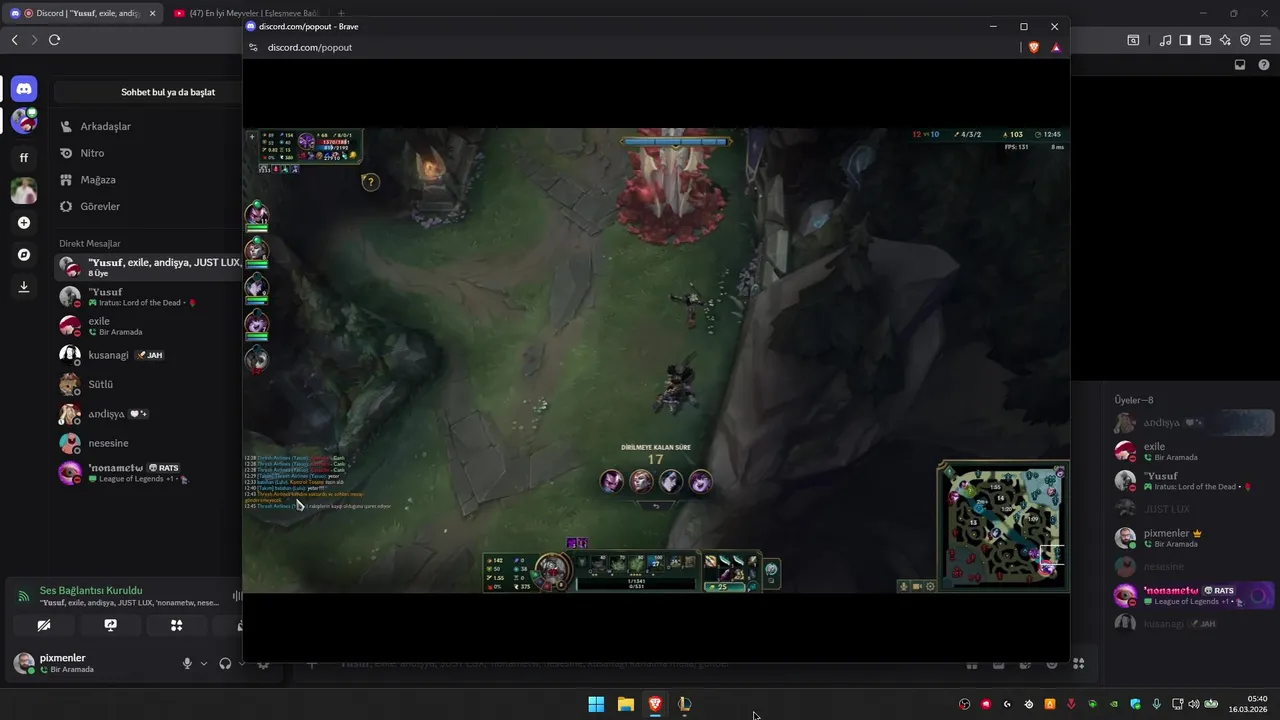Toggle noise suppression waveform icon
1280x720 pixels.
pyautogui.click(x=237, y=596)
